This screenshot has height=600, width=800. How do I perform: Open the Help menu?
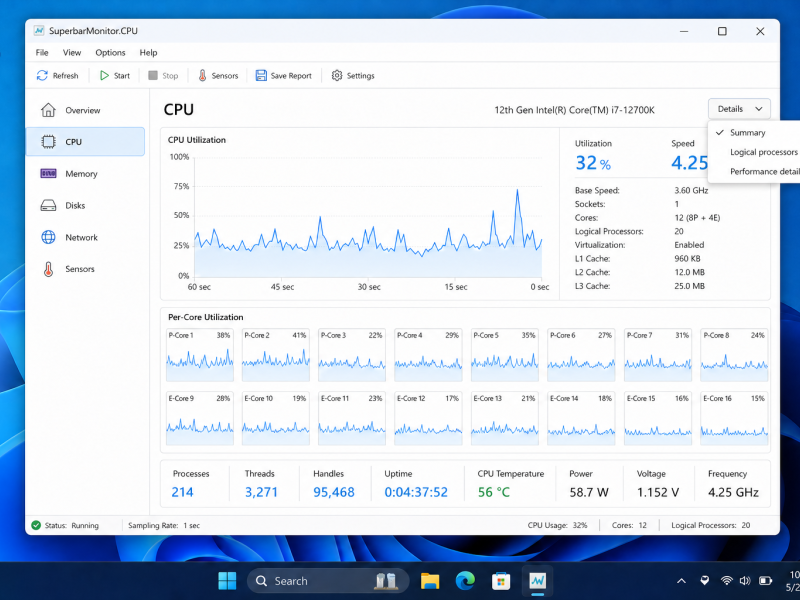point(148,53)
